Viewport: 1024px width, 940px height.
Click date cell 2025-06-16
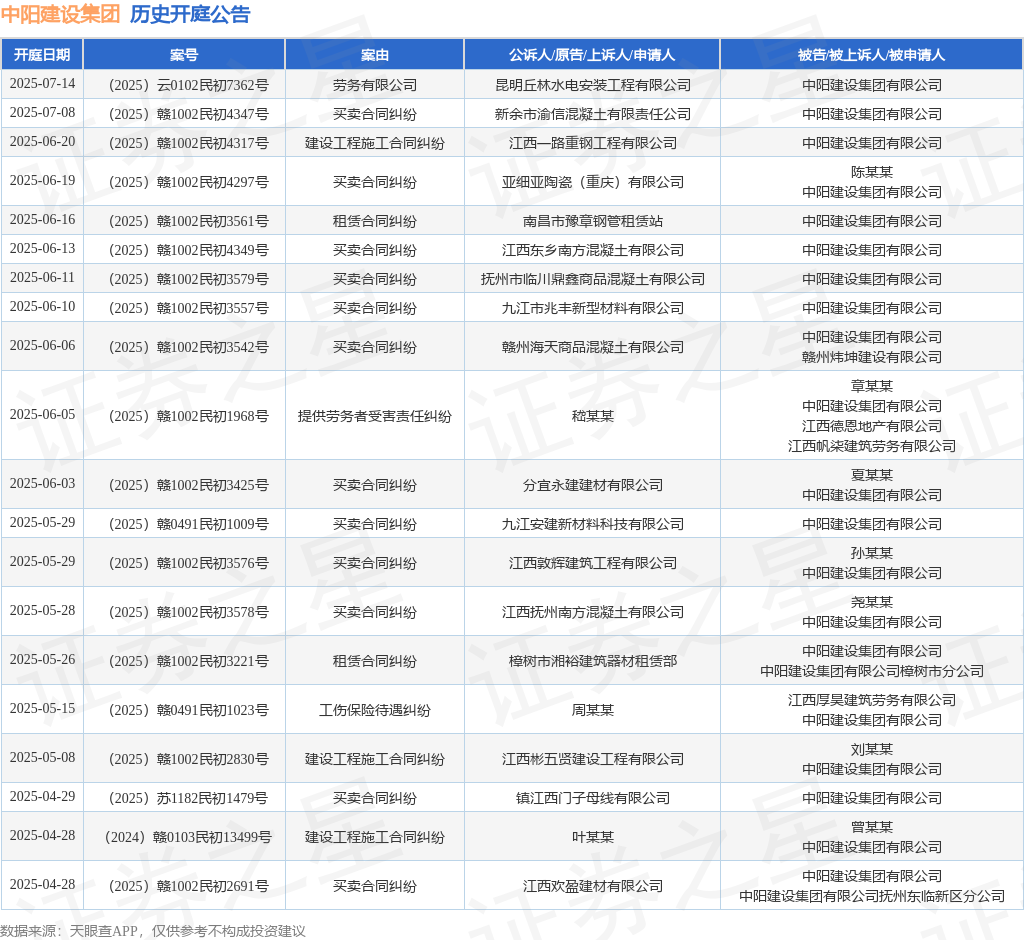[x=42, y=219]
